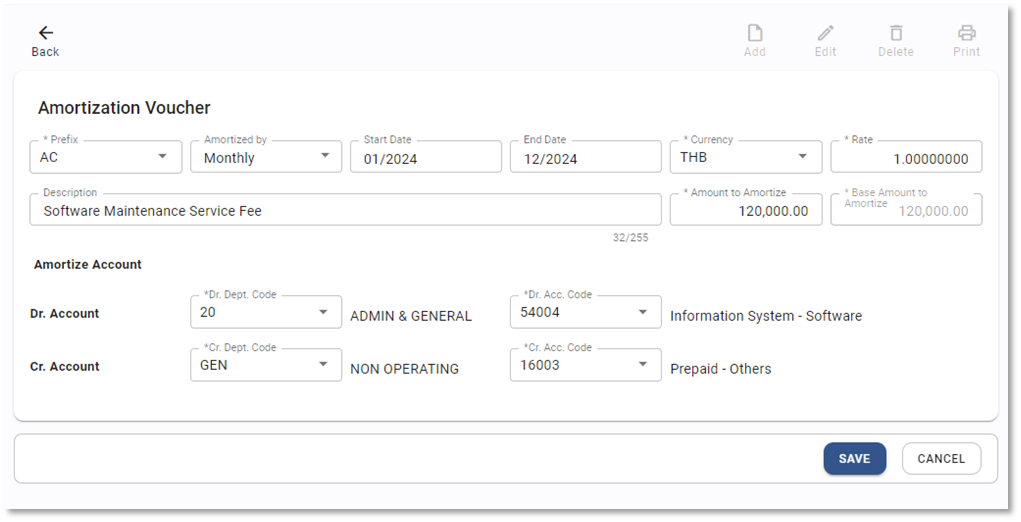The height and width of the screenshot is (522, 1021).
Task: Expand the Cr. Dept. Code dropdown
Action: pyautogui.click(x=323, y=365)
